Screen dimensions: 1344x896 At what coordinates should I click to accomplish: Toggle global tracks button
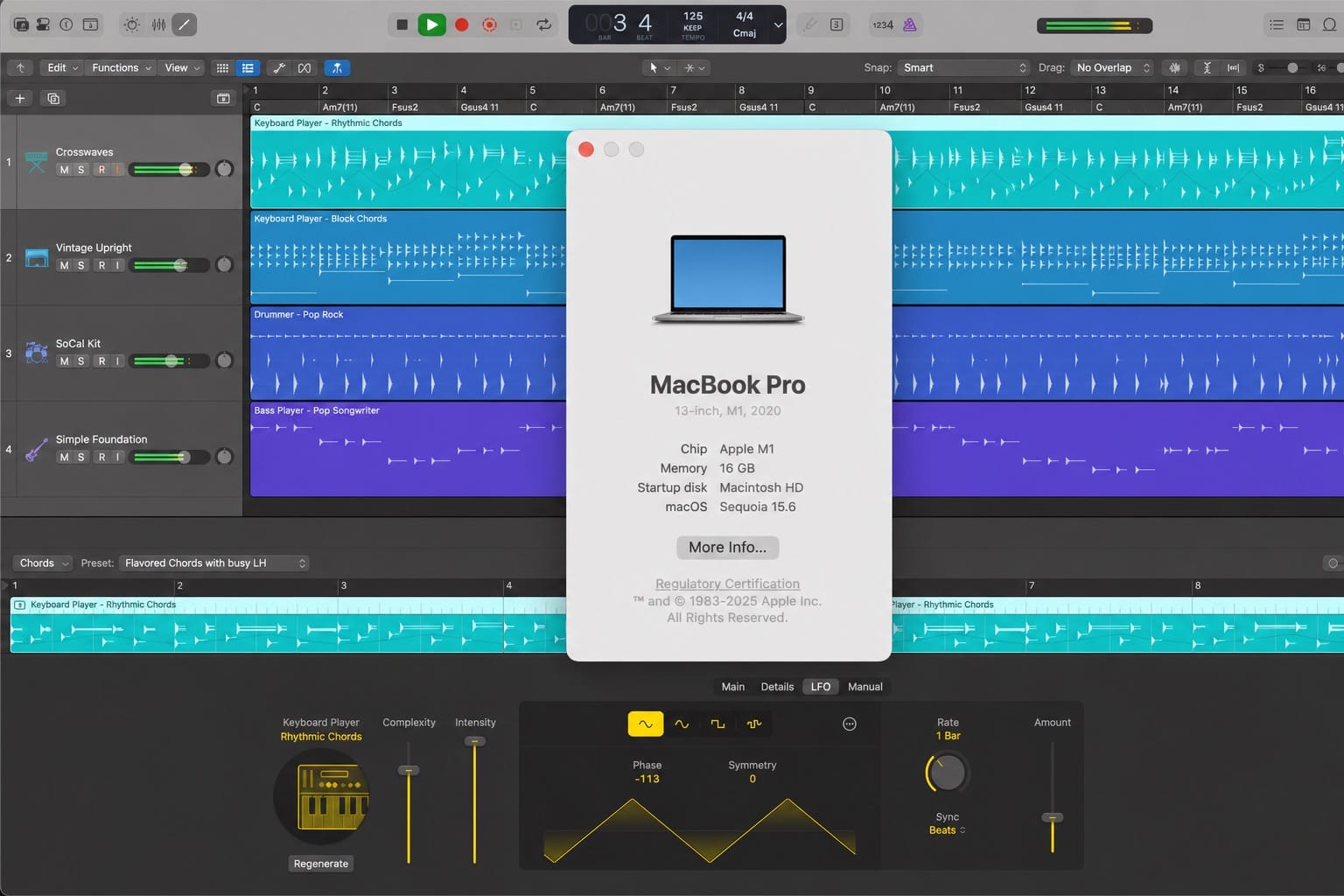tap(223, 98)
